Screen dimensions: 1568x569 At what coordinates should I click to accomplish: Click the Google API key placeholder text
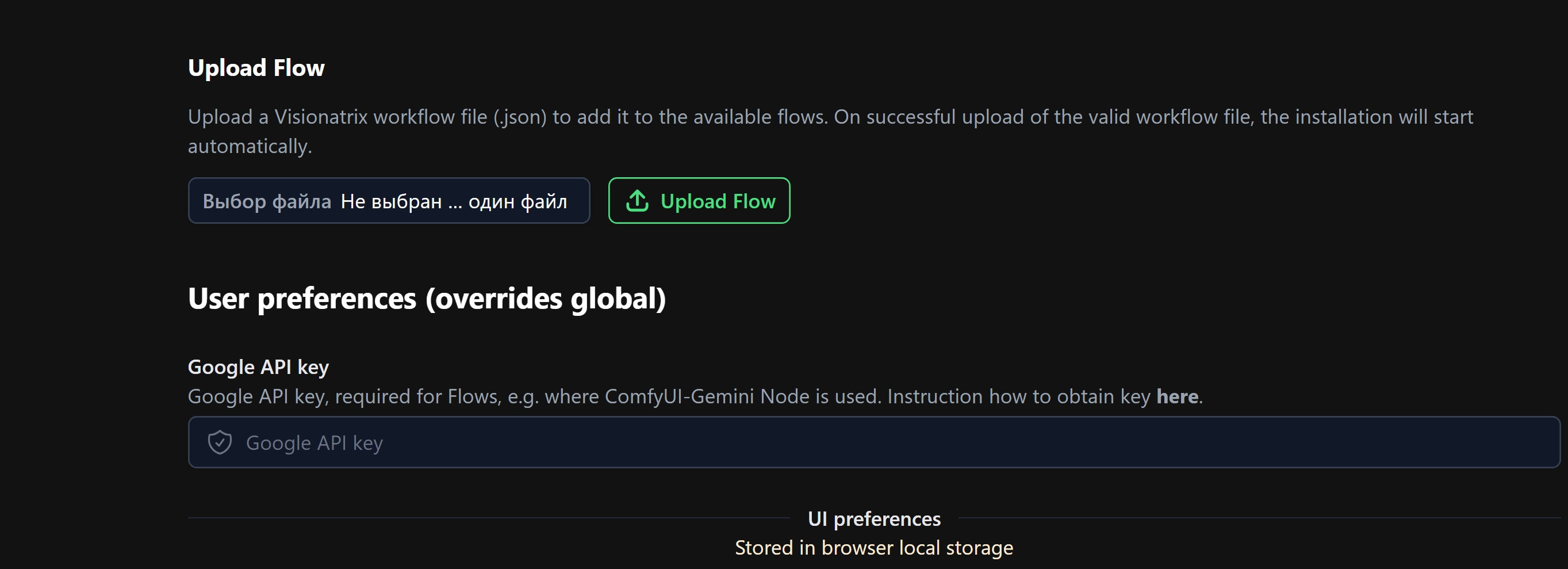click(314, 443)
